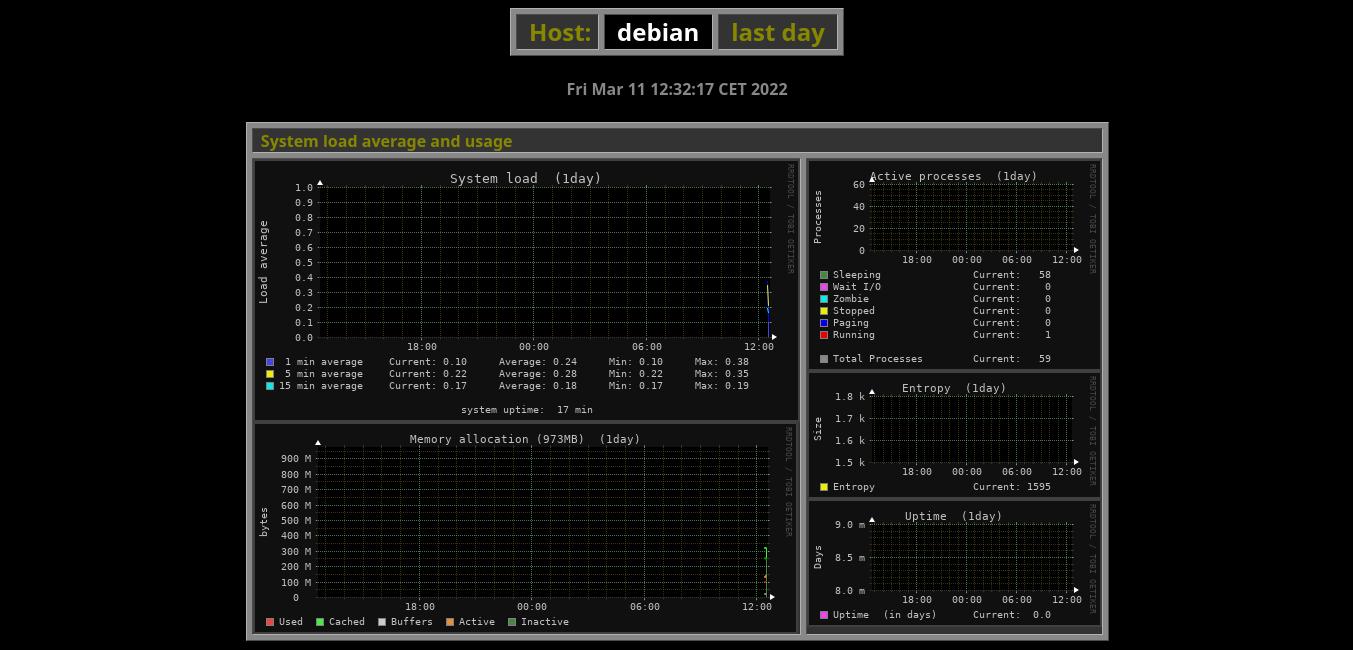The width and height of the screenshot is (1353, 650).
Task: Open the Active processes graph plot
Action: tap(972, 217)
